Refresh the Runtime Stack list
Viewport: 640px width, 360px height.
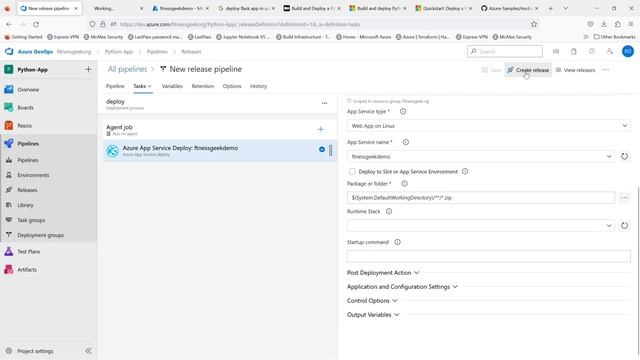coord(624,225)
